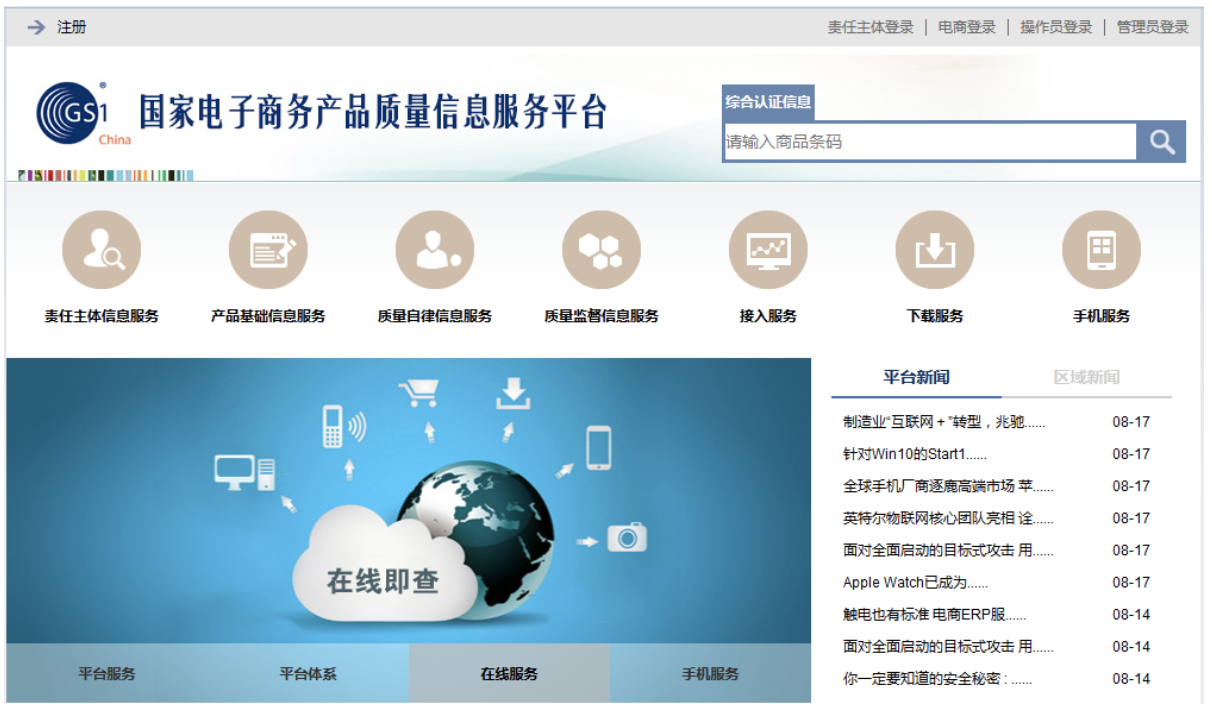Switch banner to 平台服务 tab
1212x710 pixels.
[107, 674]
